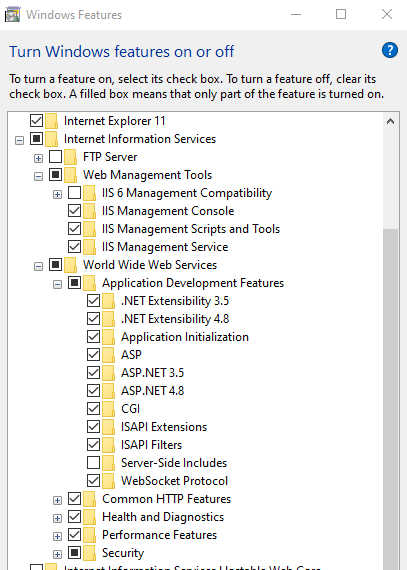Click the IIS Management Console folder icon

click(89, 211)
